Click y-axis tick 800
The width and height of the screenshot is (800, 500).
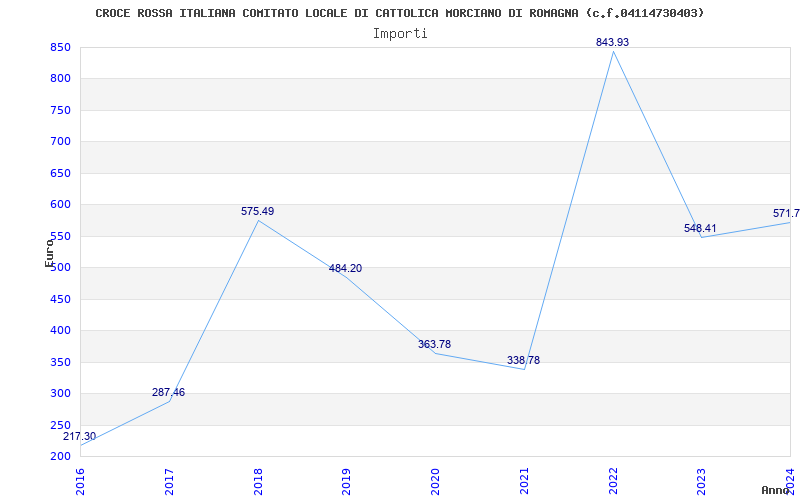click(60, 79)
